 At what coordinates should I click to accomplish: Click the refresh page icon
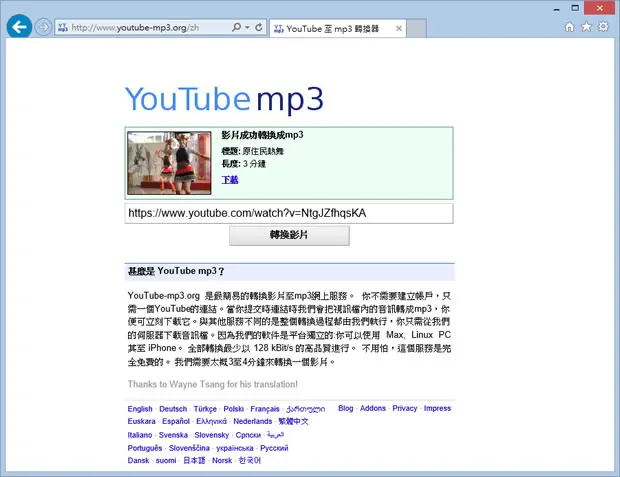[x=259, y=27]
